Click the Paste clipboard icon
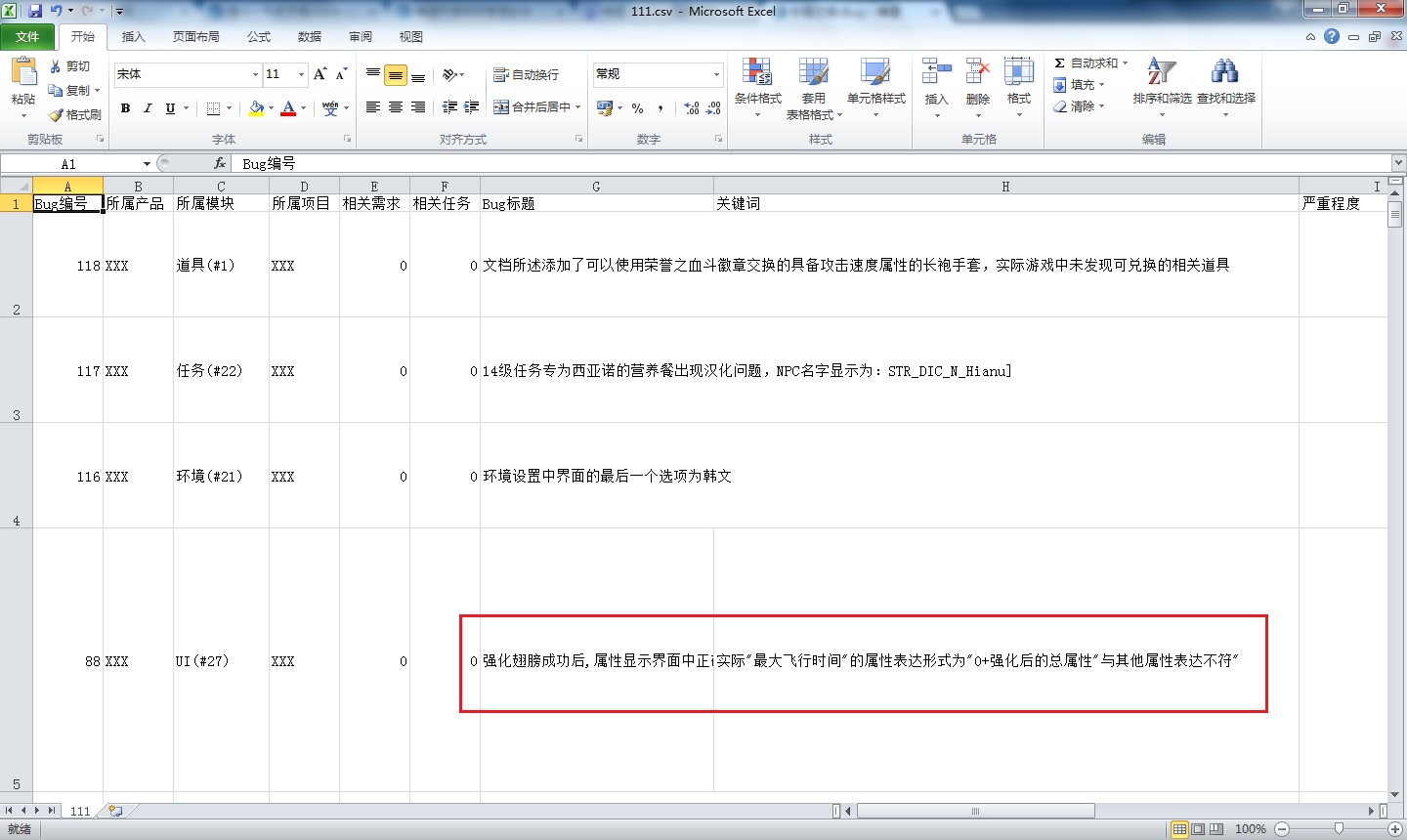This screenshot has height=840, width=1407. (23, 73)
